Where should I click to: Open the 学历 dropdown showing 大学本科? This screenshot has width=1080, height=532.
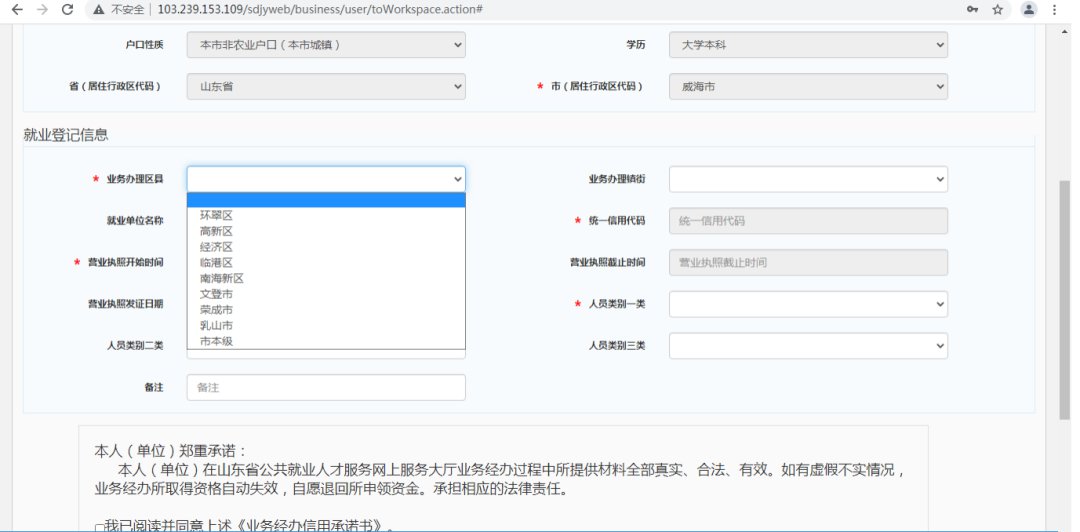[x=807, y=45]
